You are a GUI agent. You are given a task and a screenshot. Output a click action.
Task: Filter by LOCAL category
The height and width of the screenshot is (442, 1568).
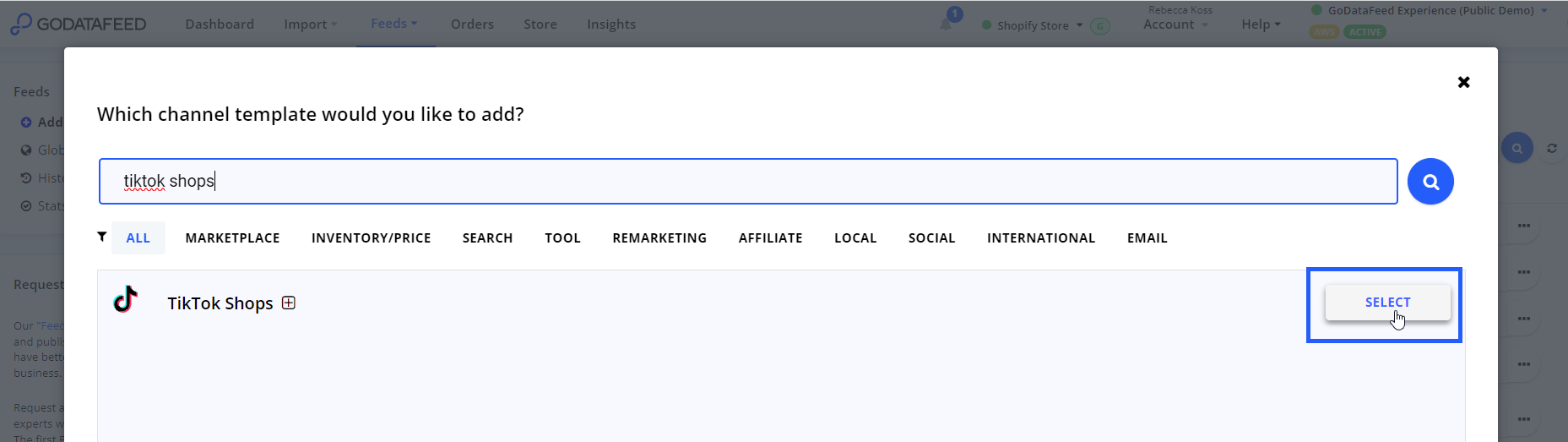855,238
